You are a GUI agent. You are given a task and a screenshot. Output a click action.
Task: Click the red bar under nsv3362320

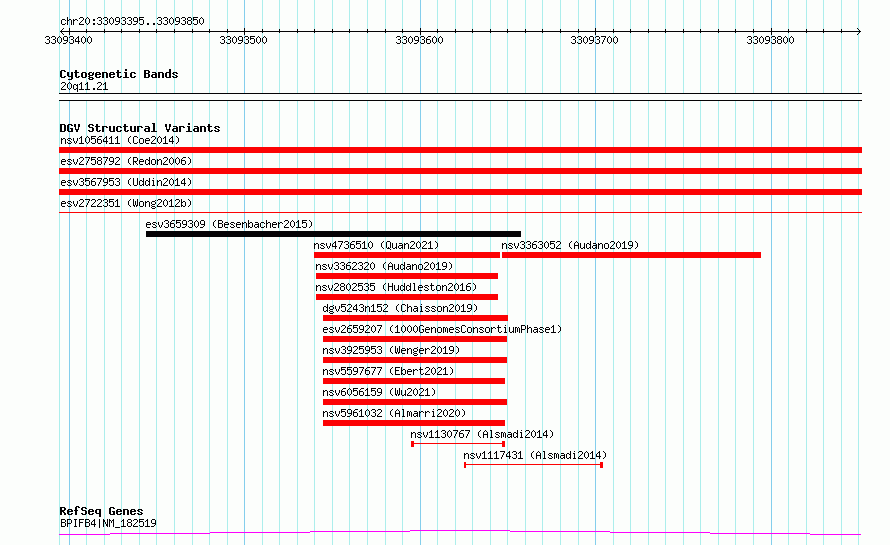coord(407,276)
